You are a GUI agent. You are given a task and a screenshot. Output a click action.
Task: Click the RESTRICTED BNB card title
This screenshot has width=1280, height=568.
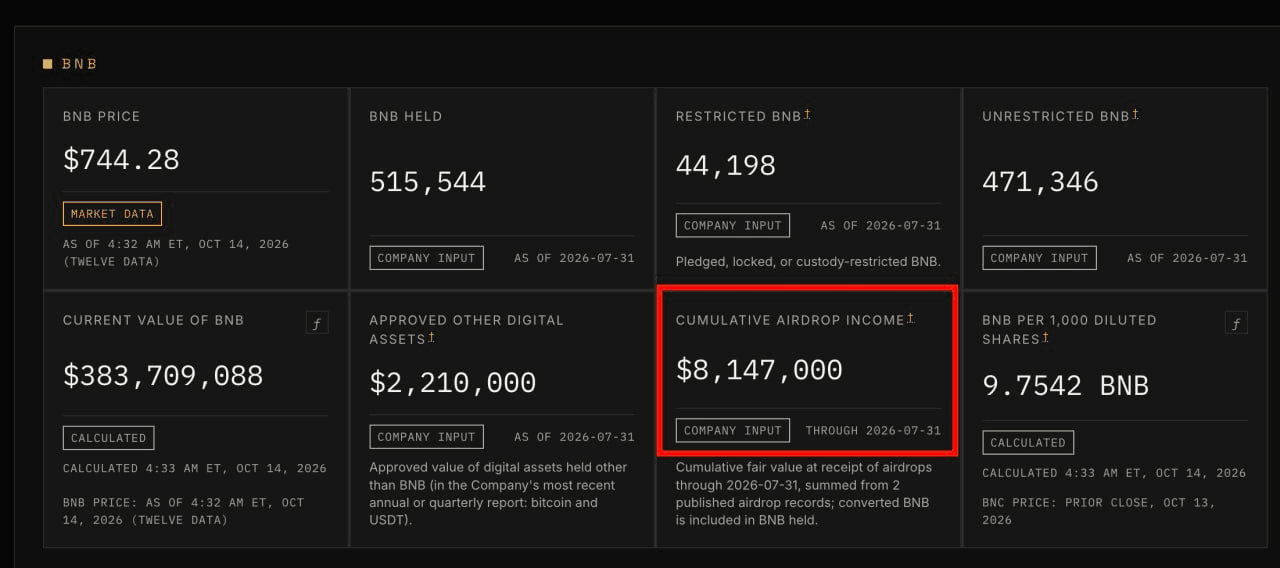(x=738, y=116)
